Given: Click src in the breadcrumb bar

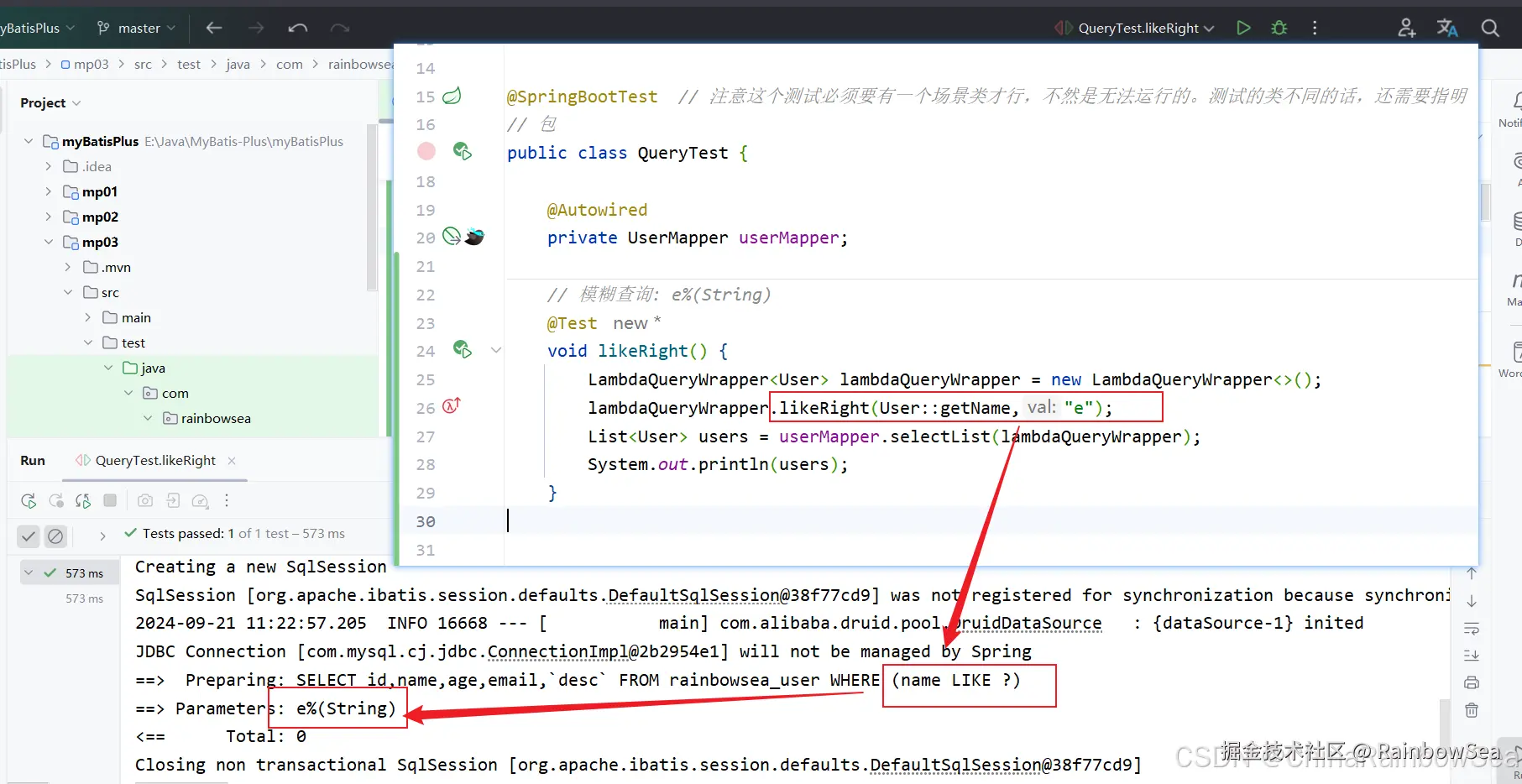Looking at the screenshot, I should pyautogui.click(x=143, y=64).
